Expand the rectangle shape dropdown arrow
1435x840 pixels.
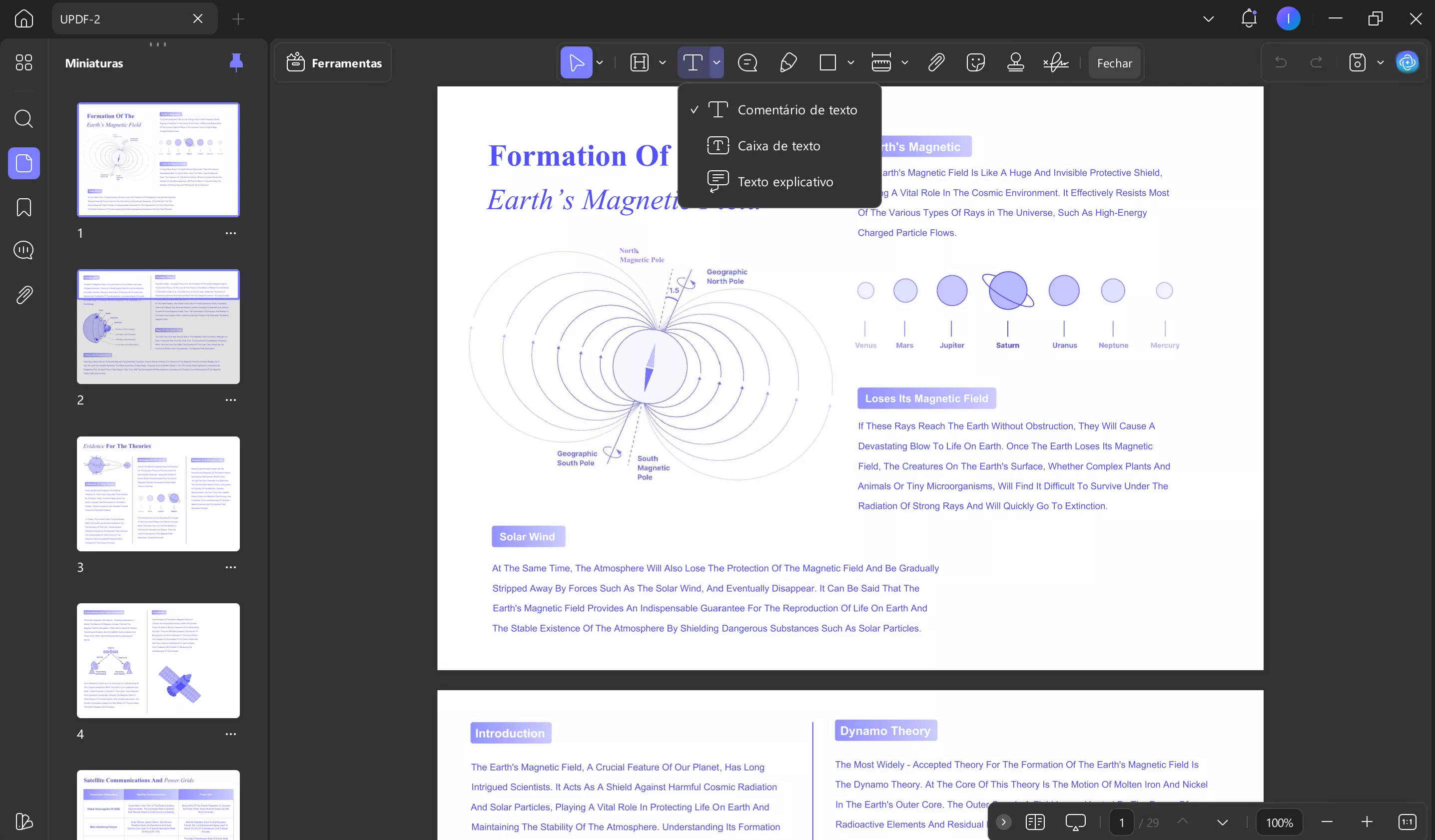(851, 62)
